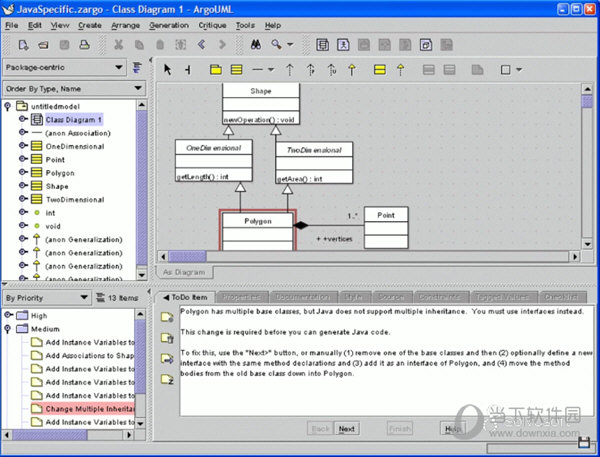The image size is (600, 457).
Task: Click the new class diagram toolbar icon
Action: pos(322,44)
